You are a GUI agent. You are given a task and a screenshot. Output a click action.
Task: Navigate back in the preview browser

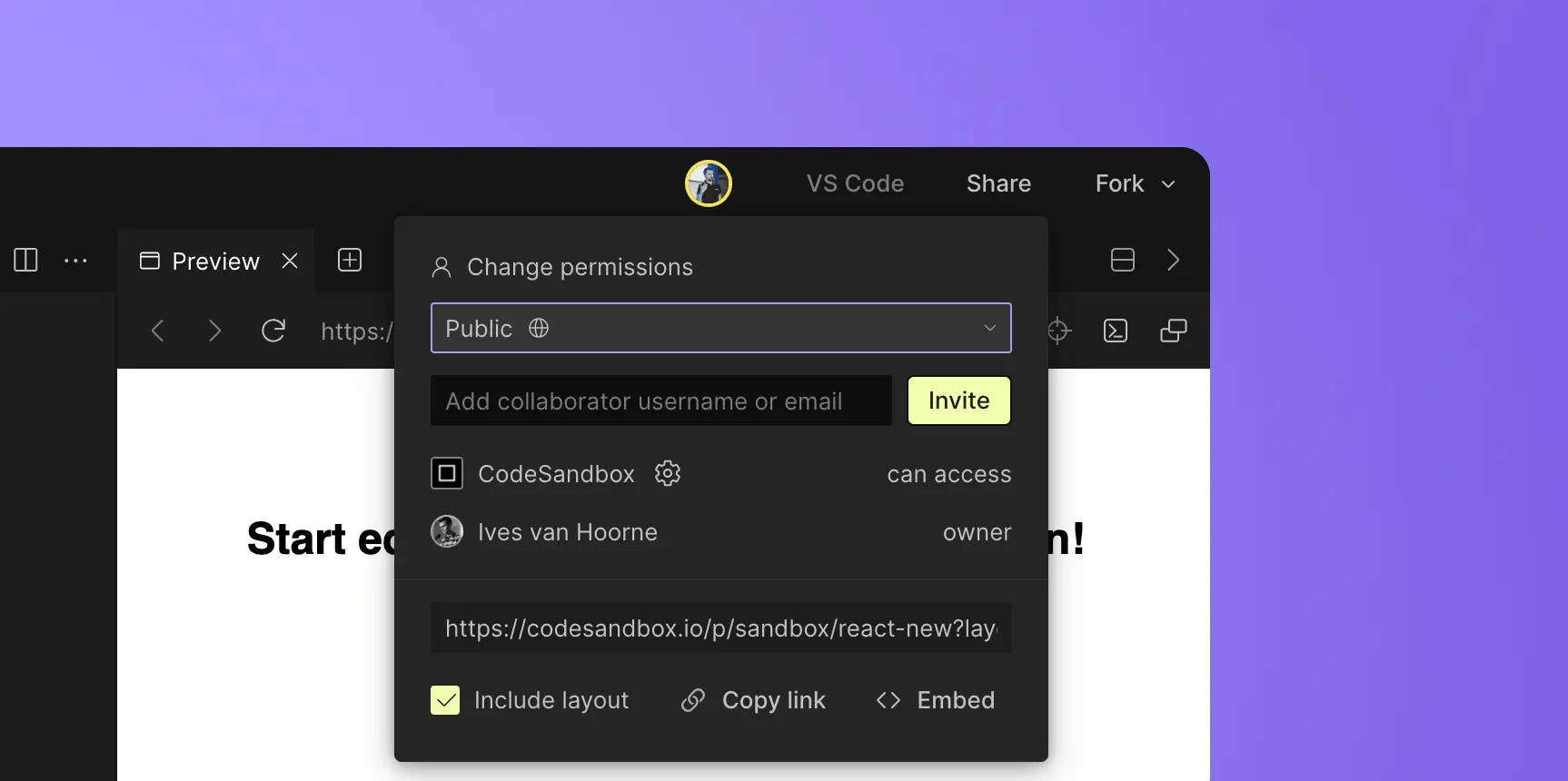tap(157, 331)
